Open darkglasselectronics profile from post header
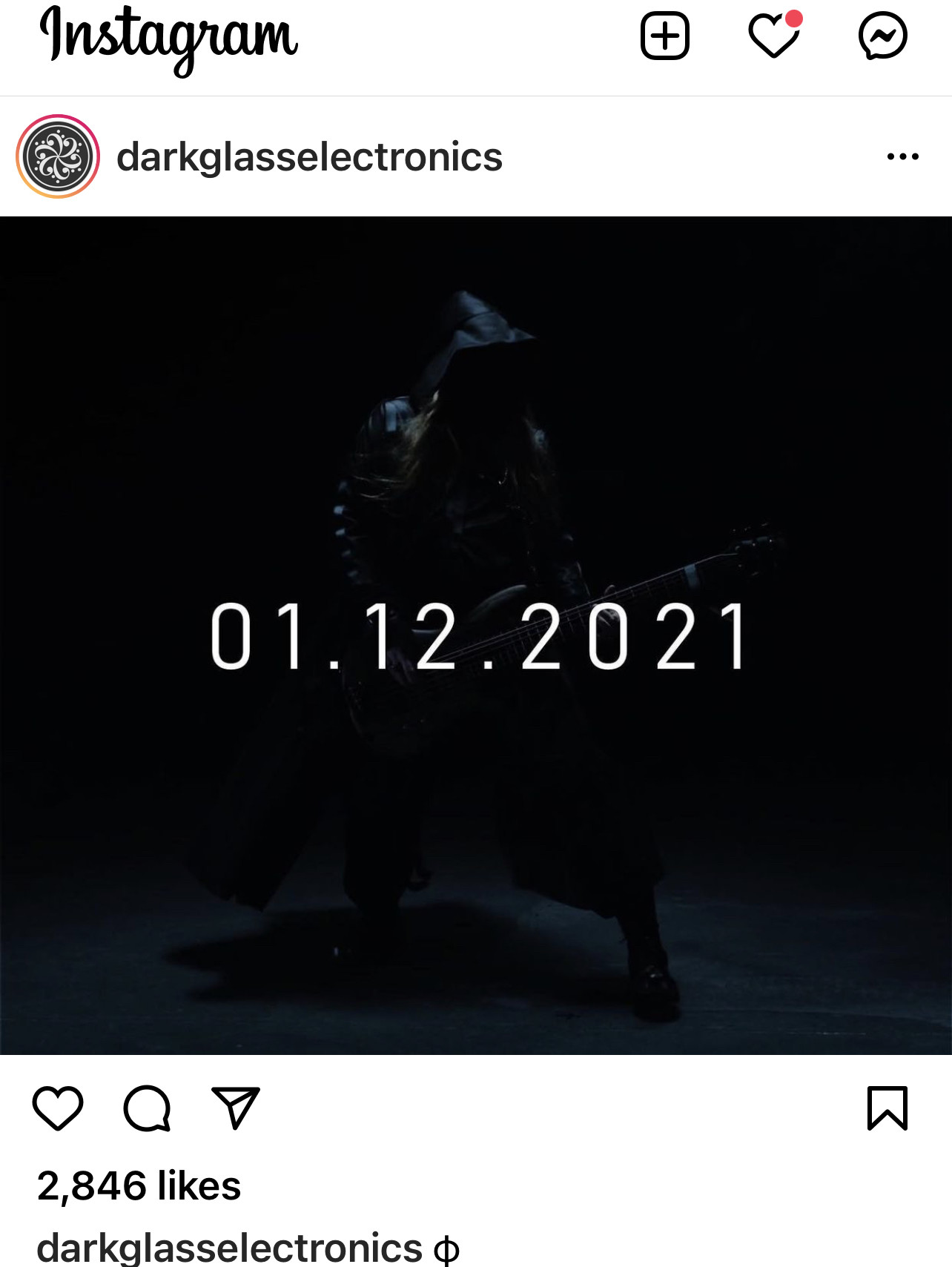This screenshot has width=952, height=1267. (309, 157)
